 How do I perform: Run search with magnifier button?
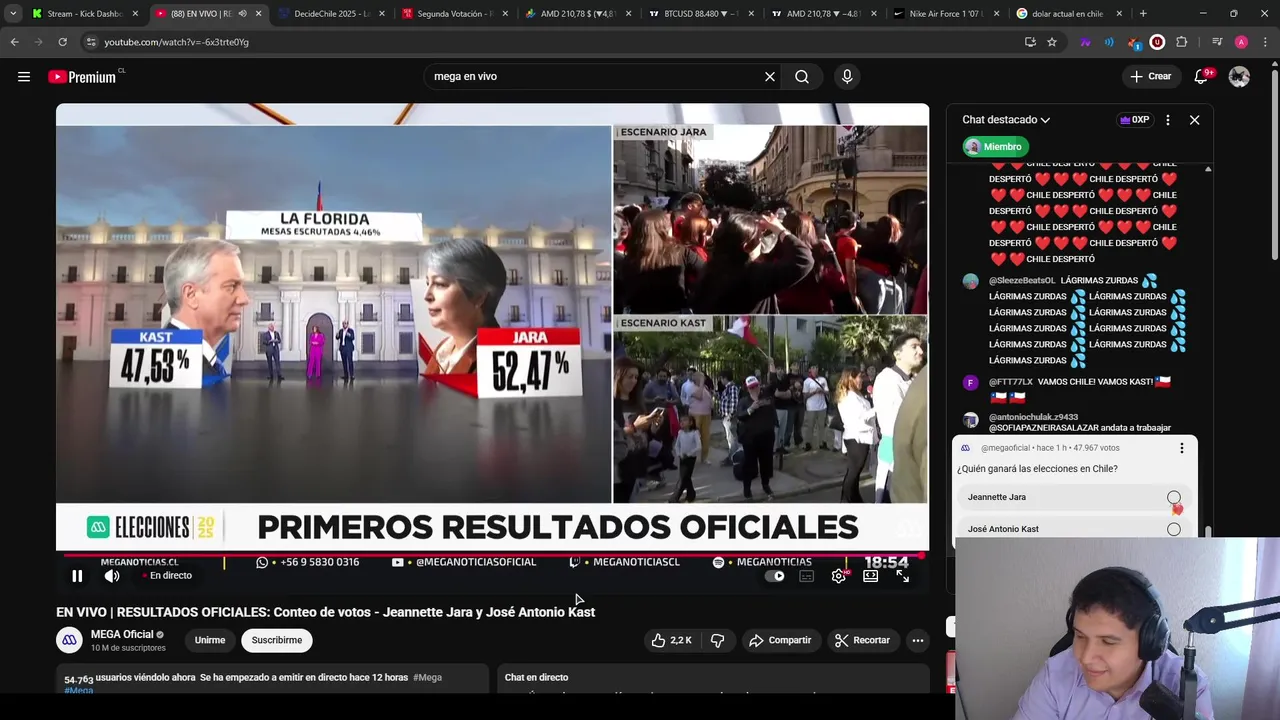[x=802, y=76]
